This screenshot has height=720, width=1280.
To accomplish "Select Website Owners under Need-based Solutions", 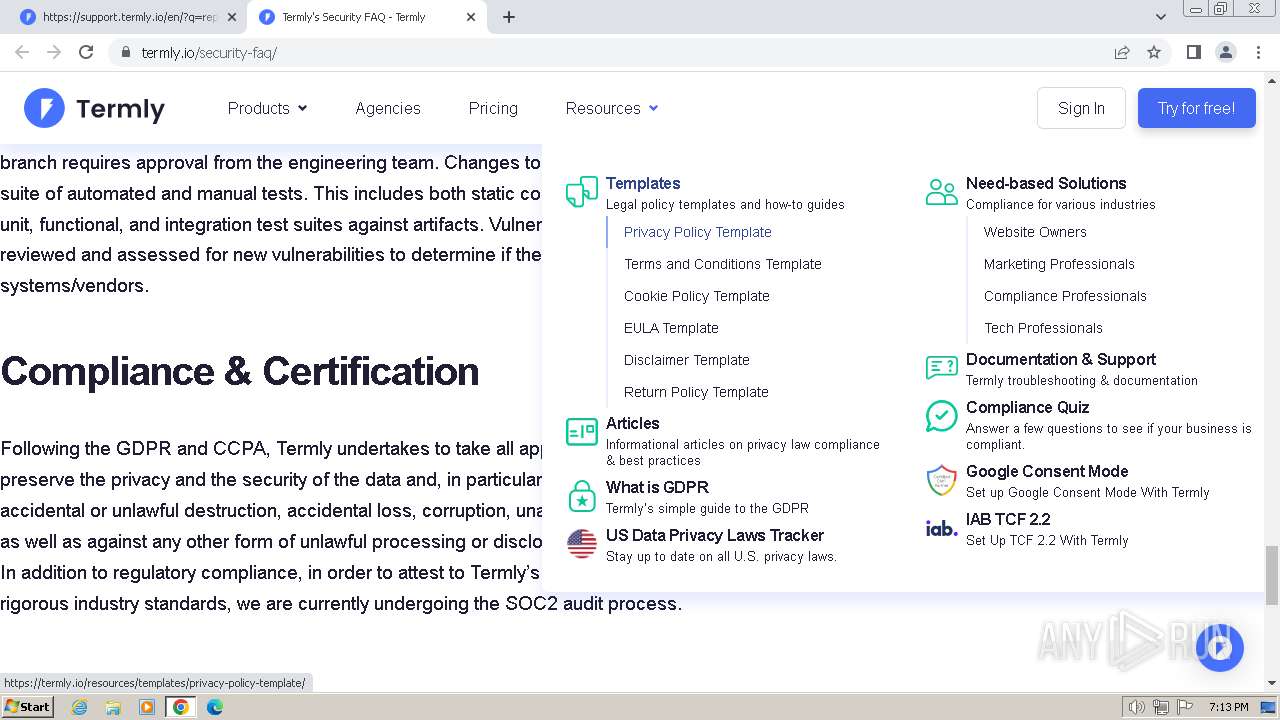I will tap(1035, 232).
